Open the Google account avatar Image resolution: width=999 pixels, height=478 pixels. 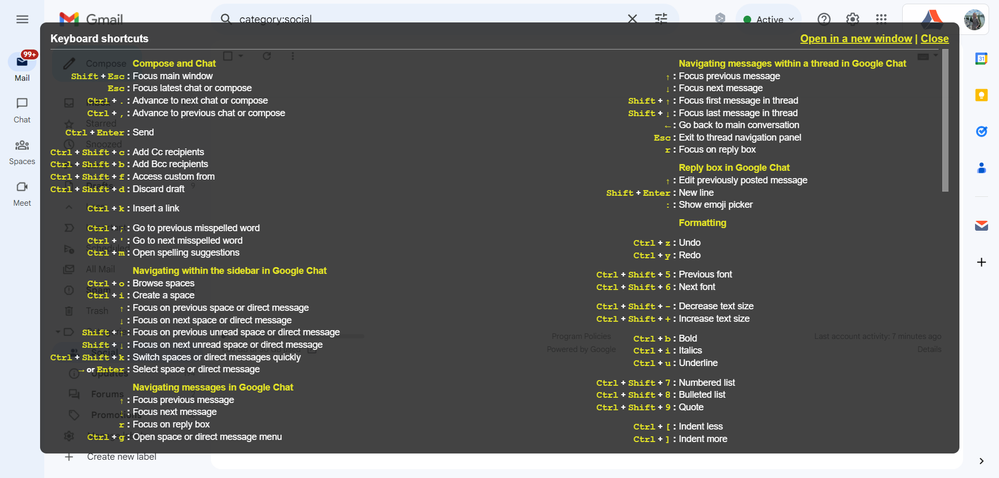click(x=974, y=19)
